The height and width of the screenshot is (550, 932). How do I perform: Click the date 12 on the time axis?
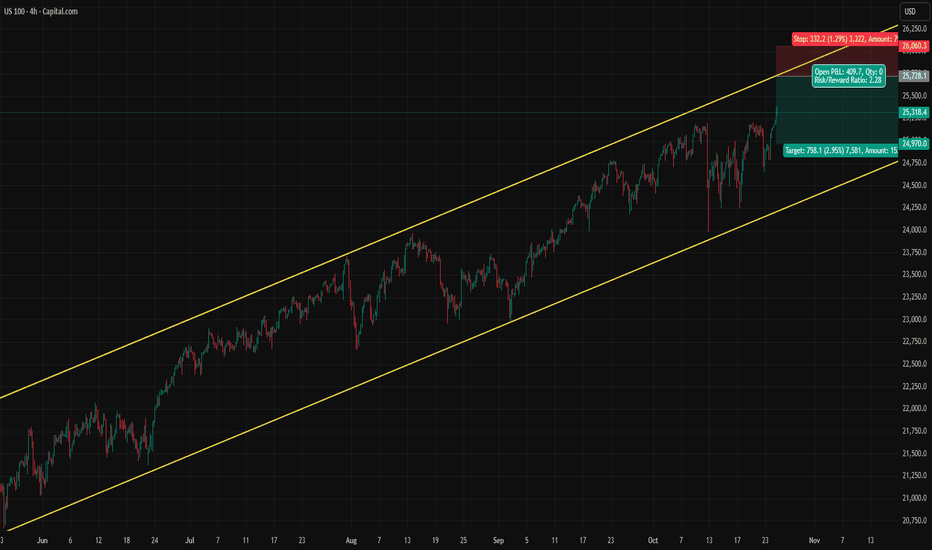point(98,540)
